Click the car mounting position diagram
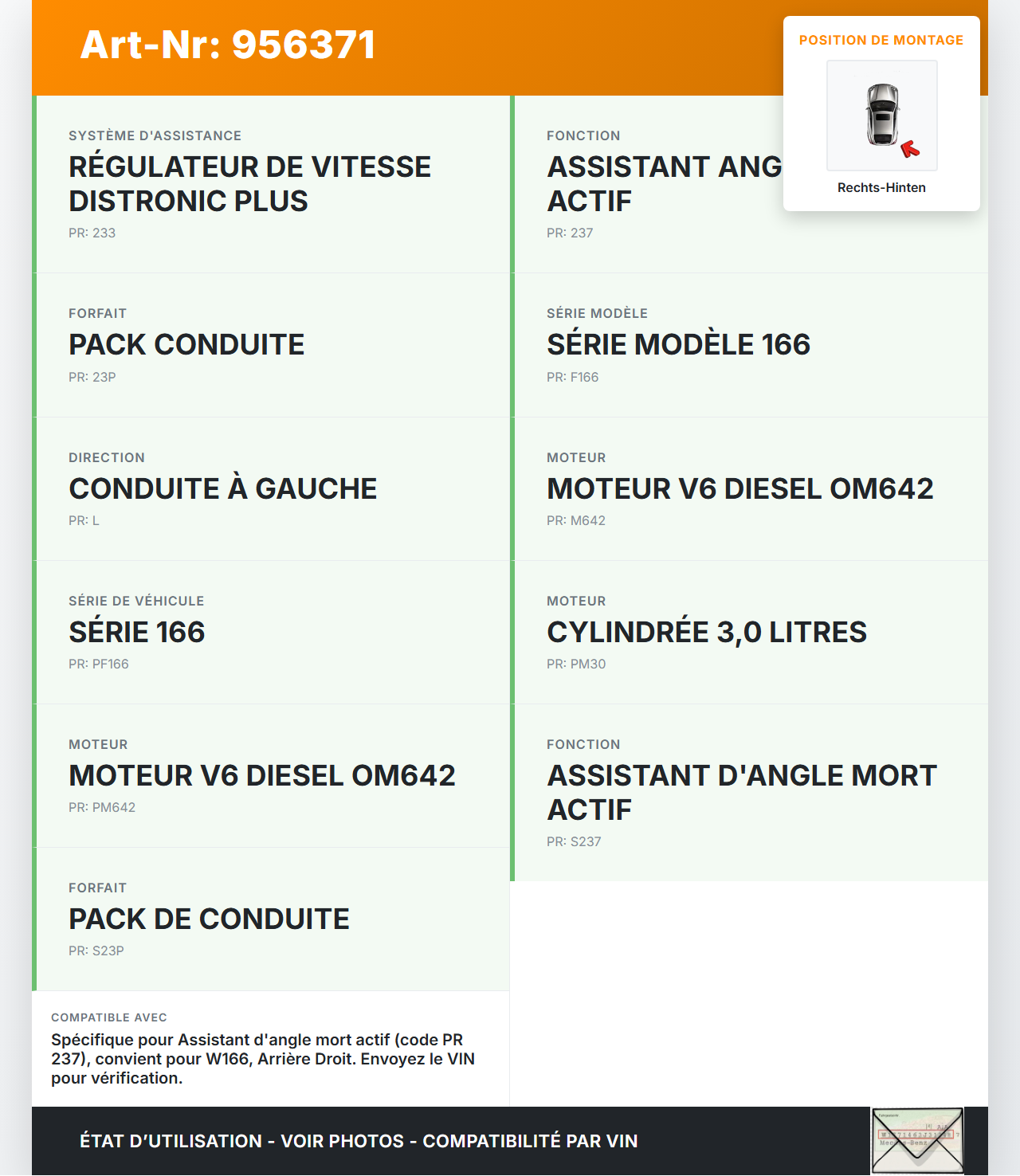The width and height of the screenshot is (1020, 1176). pyautogui.click(x=882, y=116)
